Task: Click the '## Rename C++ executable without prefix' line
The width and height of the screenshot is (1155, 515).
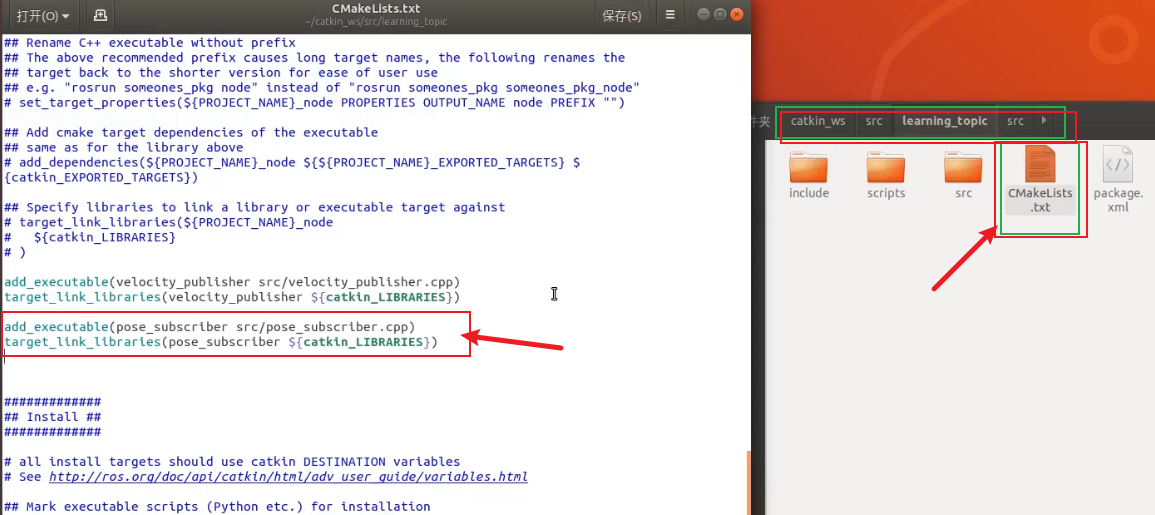Action: 150,43
